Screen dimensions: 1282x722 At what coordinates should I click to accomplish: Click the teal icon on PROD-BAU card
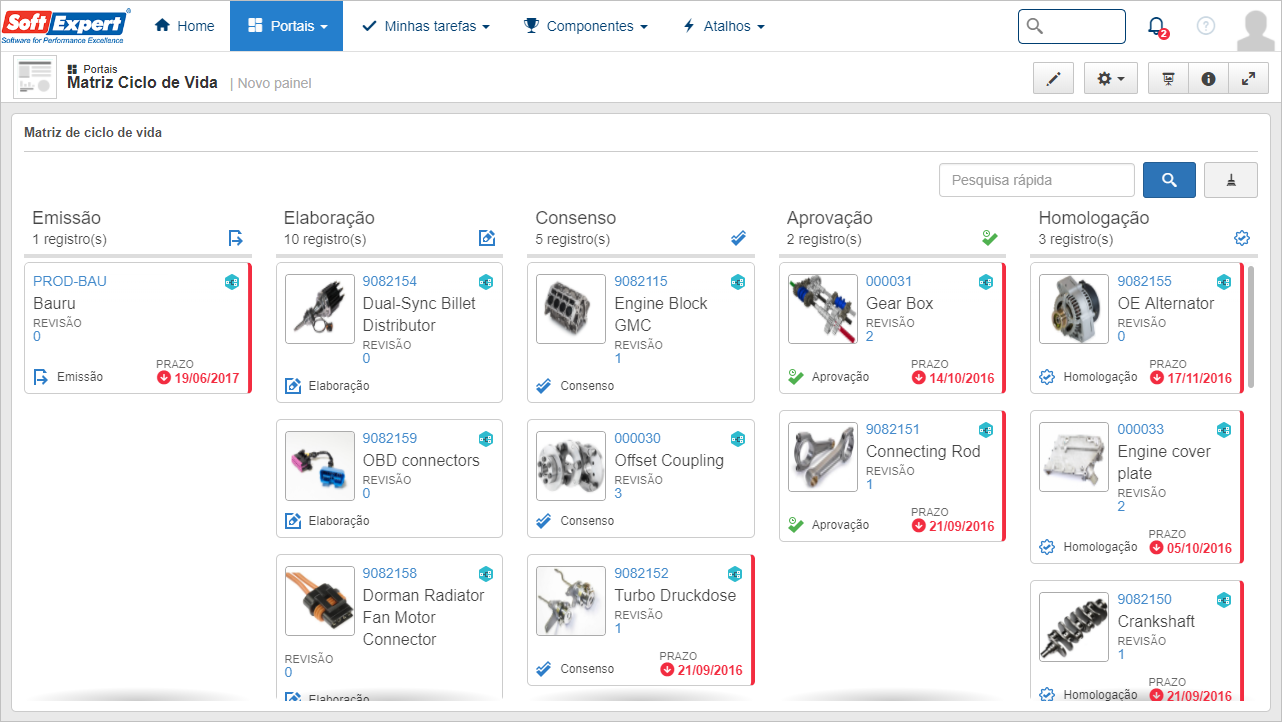click(x=232, y=282)
